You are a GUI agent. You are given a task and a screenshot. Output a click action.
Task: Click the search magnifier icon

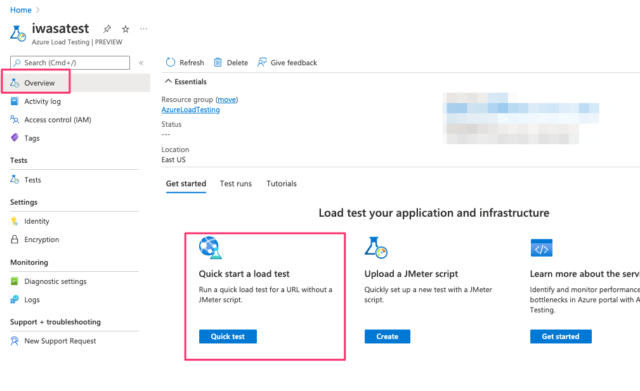coord(17,62)
